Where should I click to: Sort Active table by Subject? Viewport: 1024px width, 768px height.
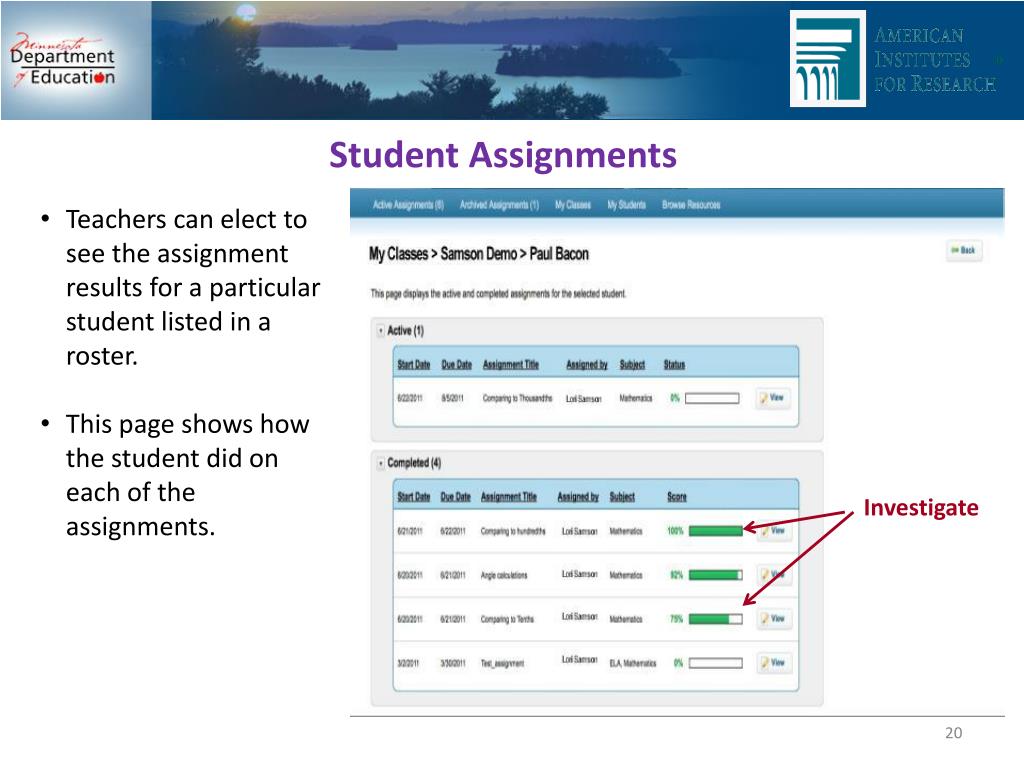coord(632,365)
